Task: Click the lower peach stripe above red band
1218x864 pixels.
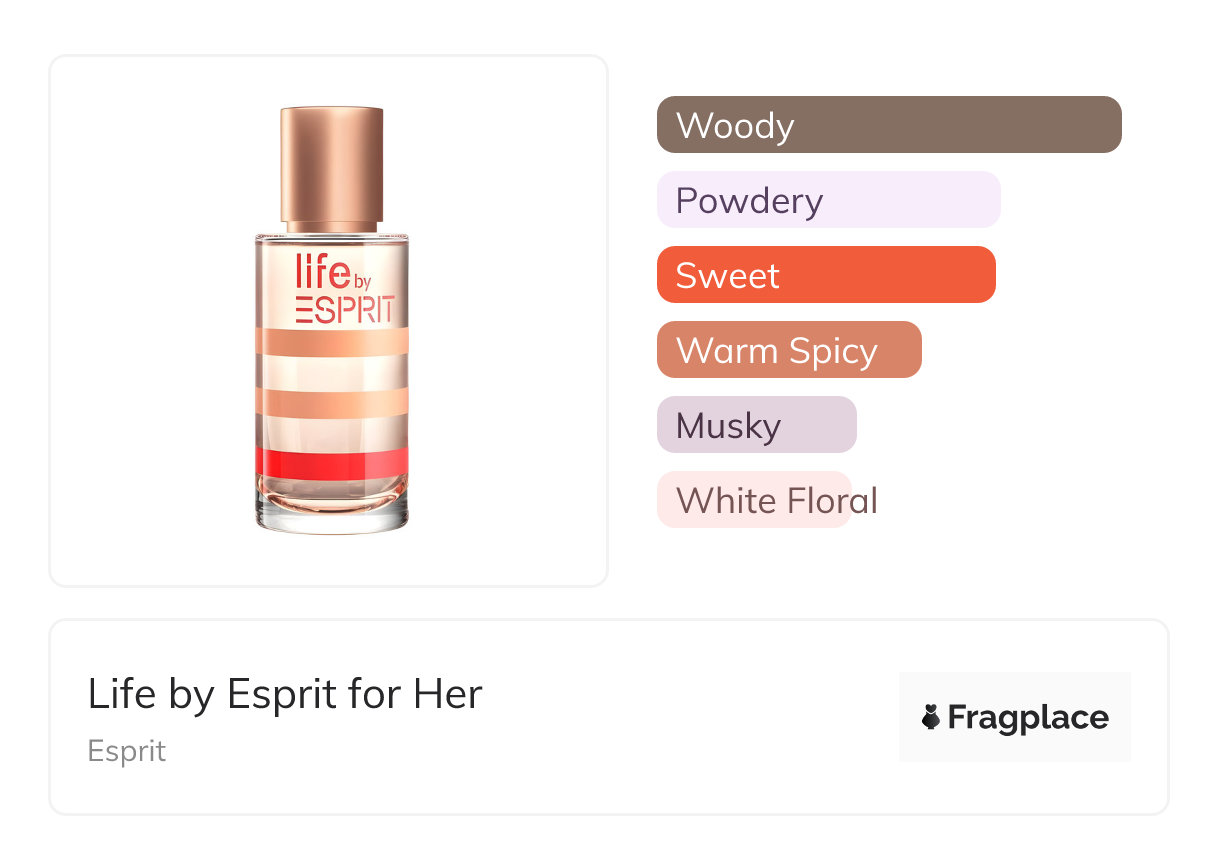Action: 331,402
